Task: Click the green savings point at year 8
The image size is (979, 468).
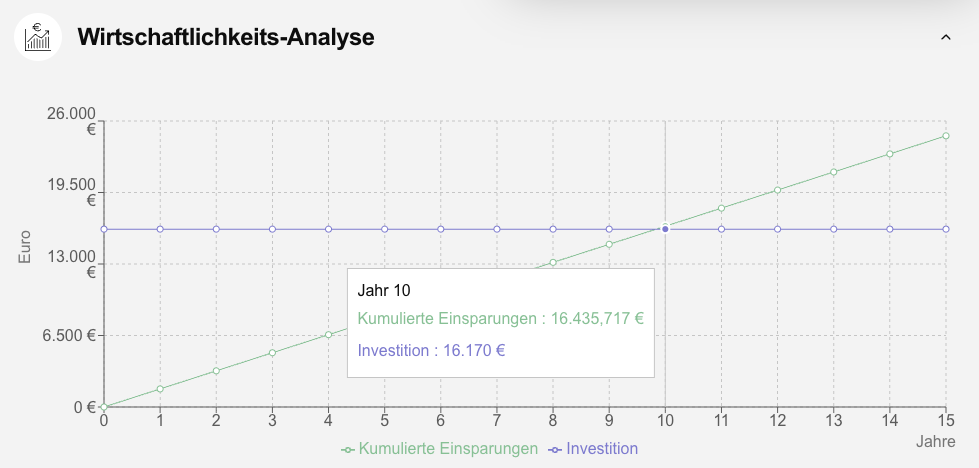Action: (x=553, y=262)
